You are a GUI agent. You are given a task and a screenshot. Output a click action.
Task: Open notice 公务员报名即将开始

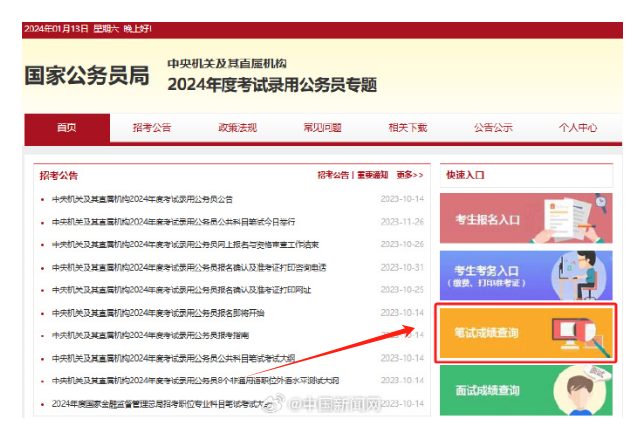158,313
